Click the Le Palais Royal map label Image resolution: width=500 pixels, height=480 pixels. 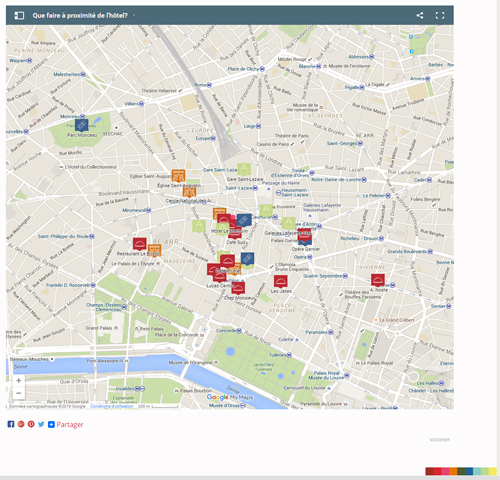[377, 363]
